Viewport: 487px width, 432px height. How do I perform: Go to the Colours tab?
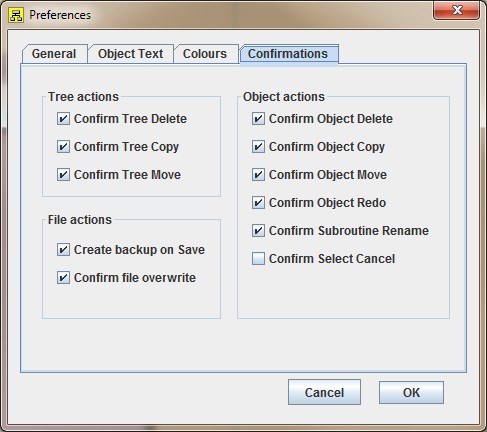205,54
